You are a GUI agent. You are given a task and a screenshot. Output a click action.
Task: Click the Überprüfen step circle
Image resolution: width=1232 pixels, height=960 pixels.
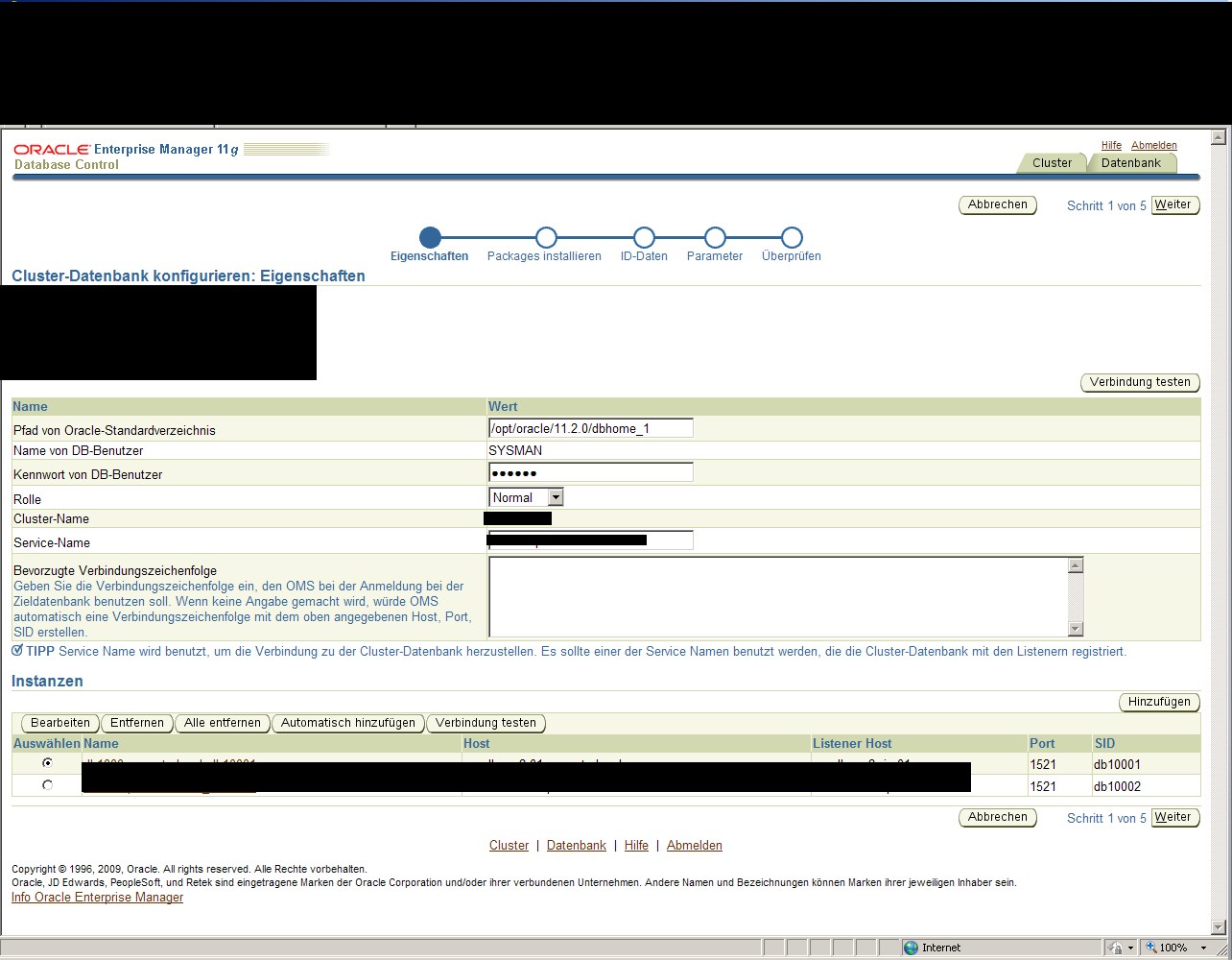coord(792,237)
